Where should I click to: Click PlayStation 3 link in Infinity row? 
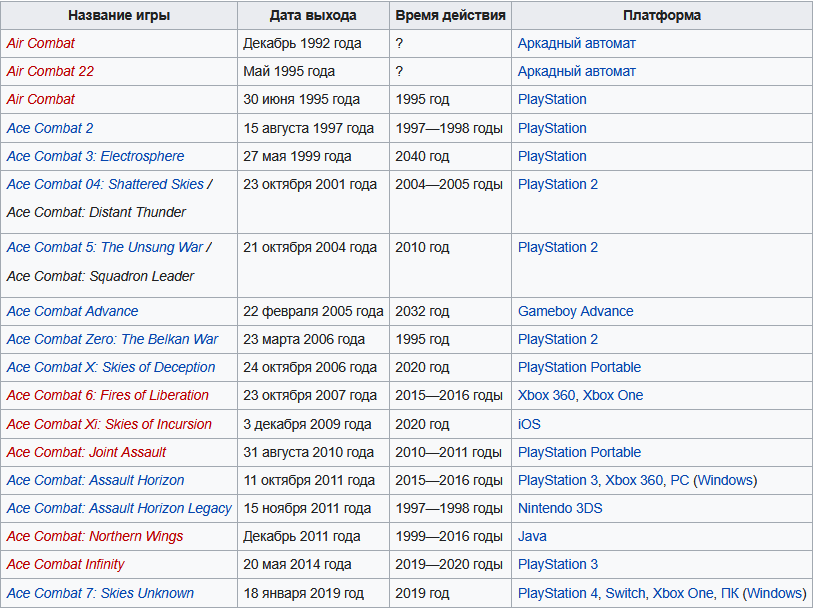[558, 565]
